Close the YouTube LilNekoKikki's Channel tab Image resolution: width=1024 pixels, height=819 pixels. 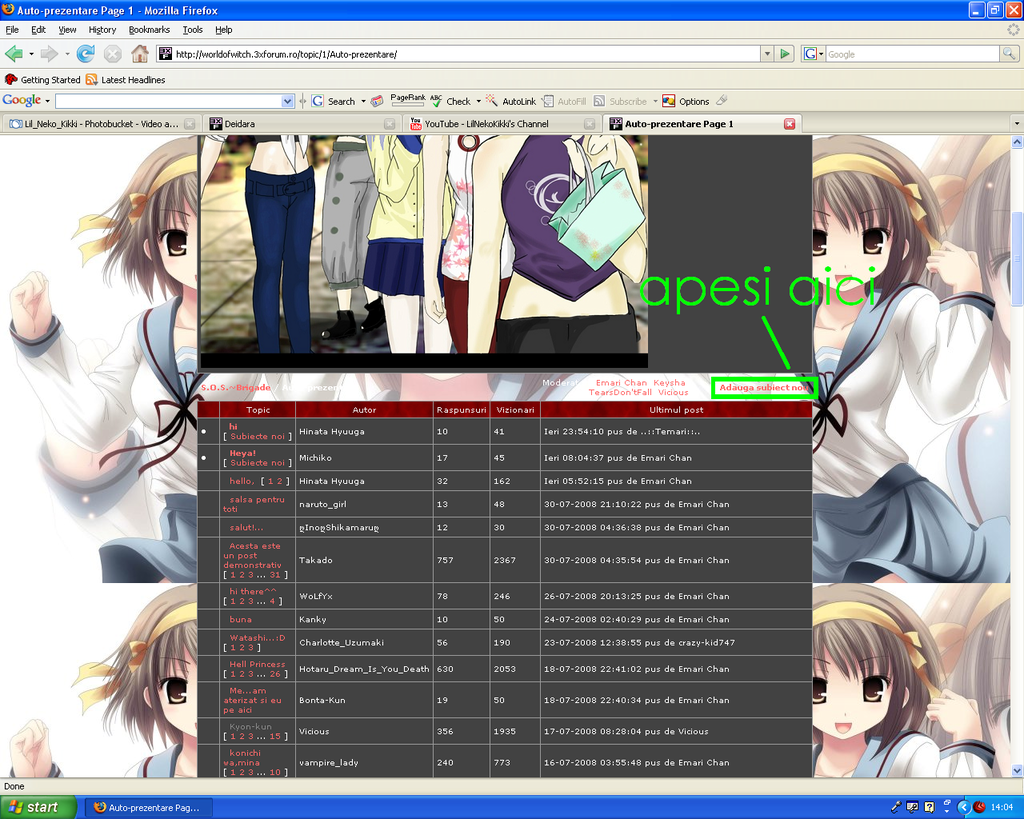pos(590,123)
